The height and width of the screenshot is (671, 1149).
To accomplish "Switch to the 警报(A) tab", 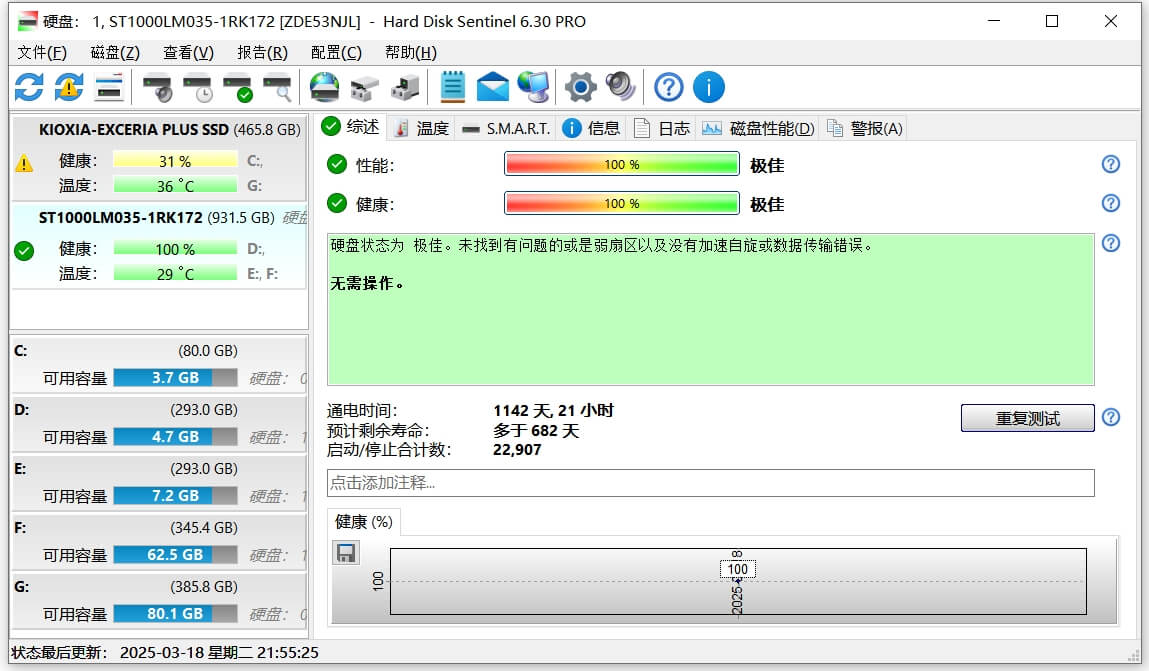I will point(865,128).
